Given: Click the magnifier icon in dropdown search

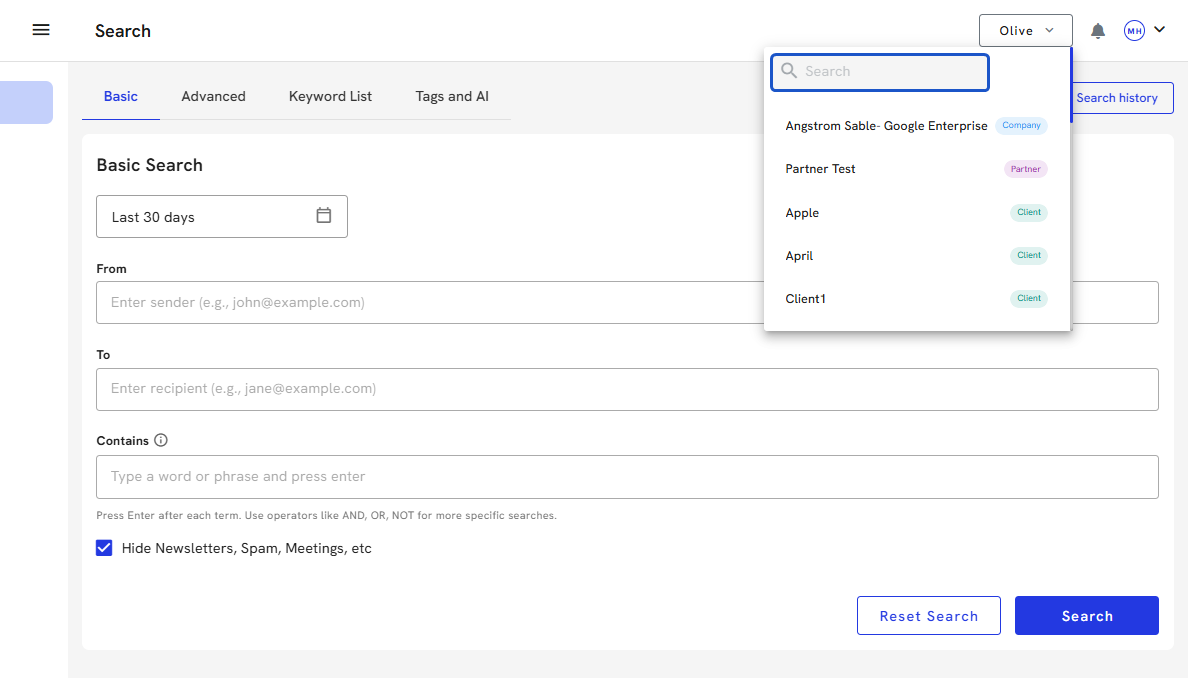Looking at the screenshot, I should tap(789, 71).
